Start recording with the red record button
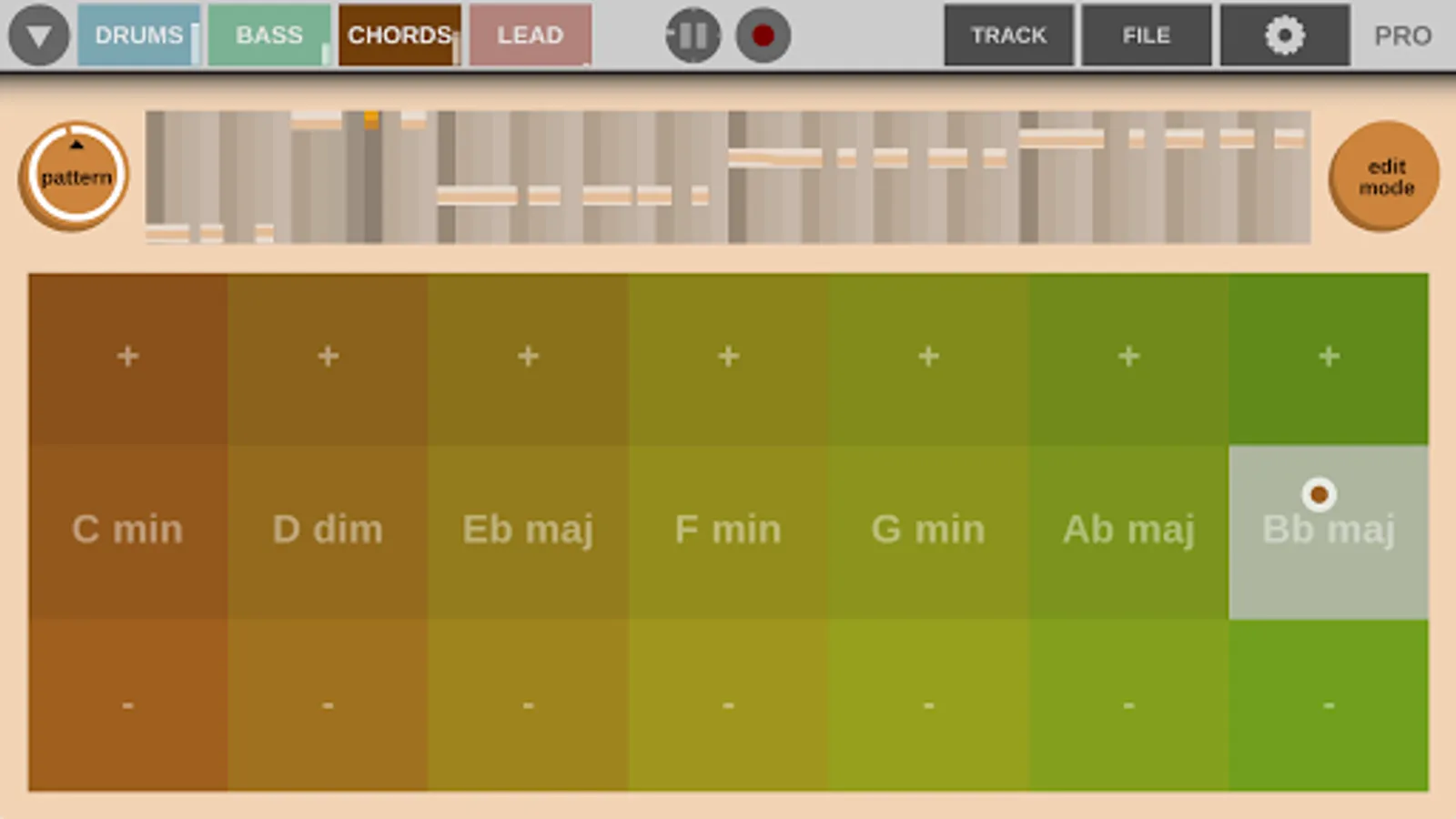This screenshot has width=1456, height=819. tap(763, 36)
